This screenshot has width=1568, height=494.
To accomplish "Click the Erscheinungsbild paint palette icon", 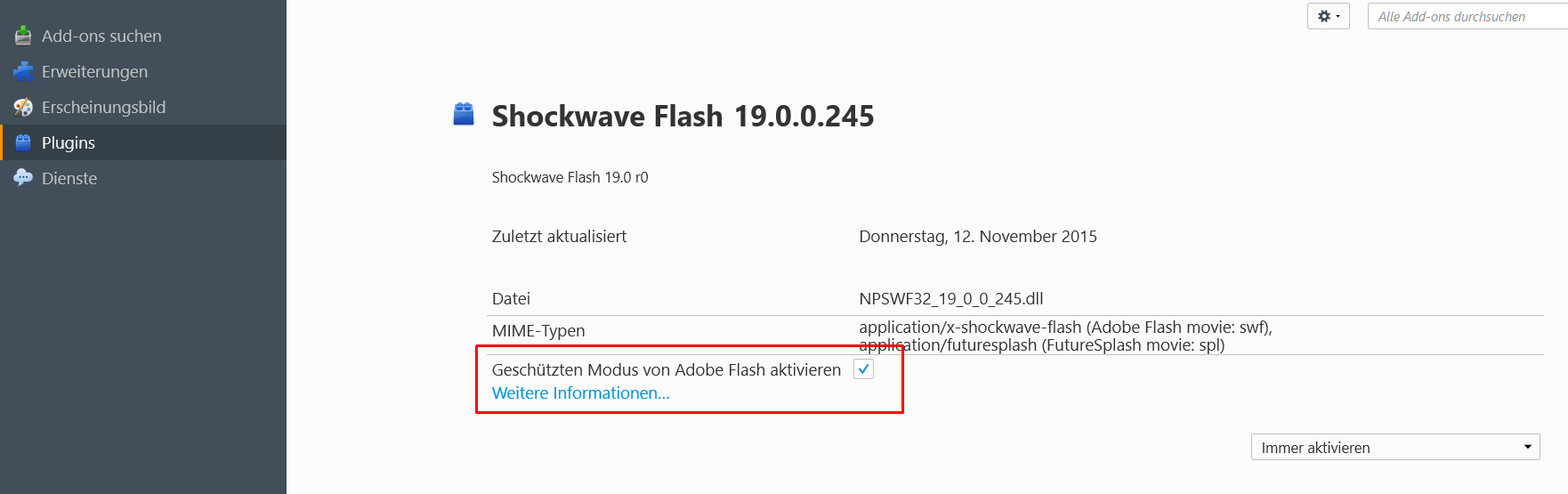I will [23, 107].
